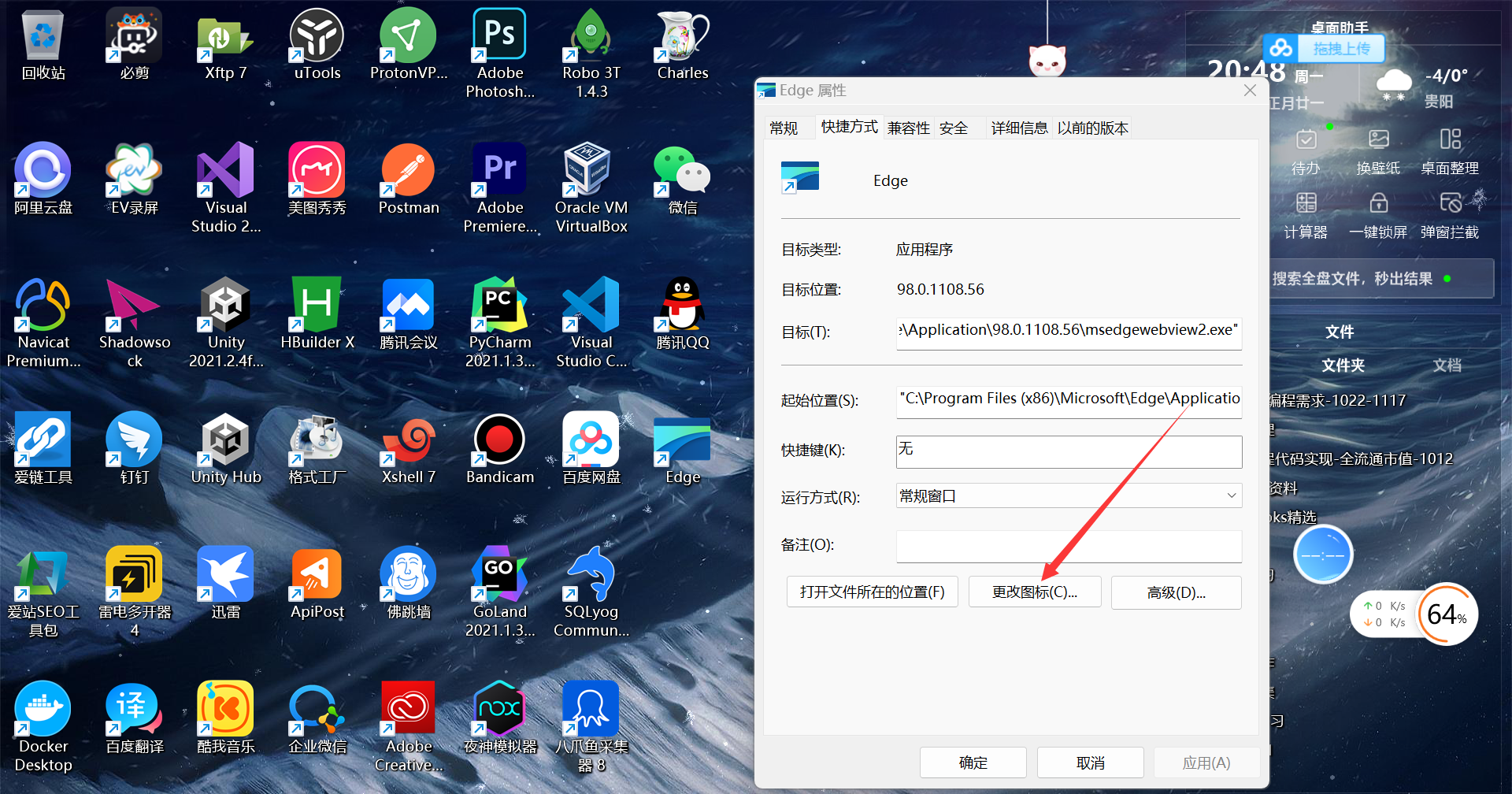Open PyCharm 2021.1.3

(x=498, y=314)
